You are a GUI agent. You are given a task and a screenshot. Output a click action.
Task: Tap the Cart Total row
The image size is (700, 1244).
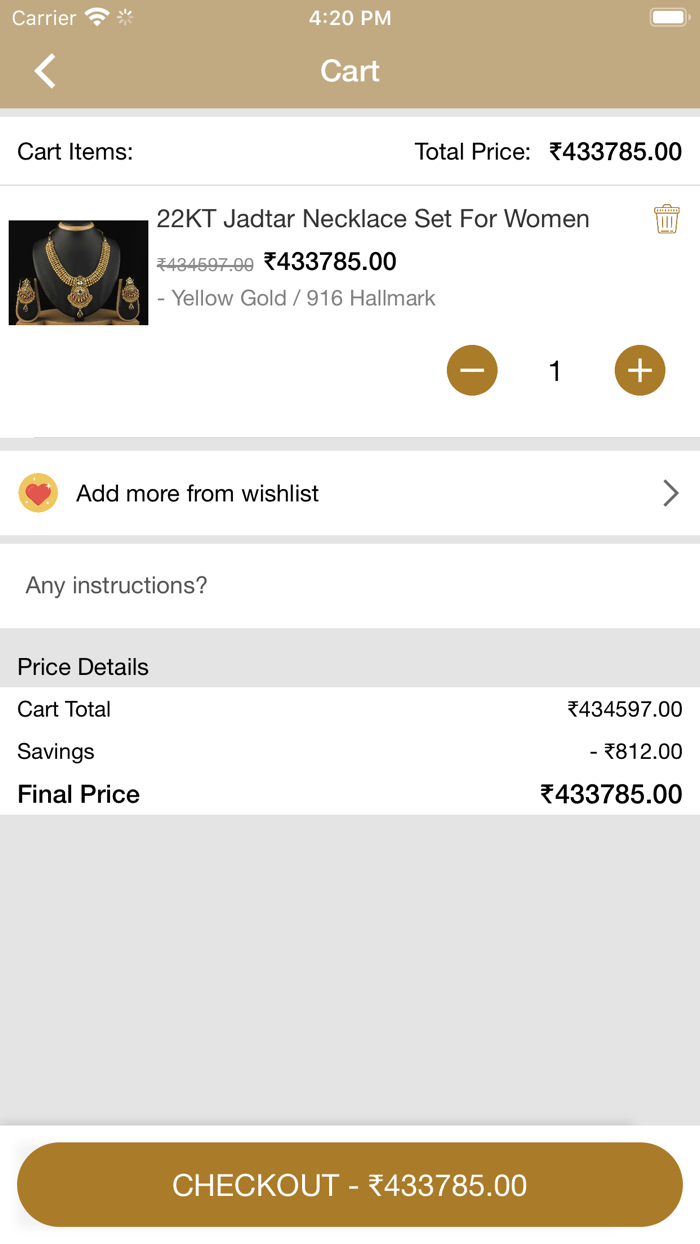point(350,709)
